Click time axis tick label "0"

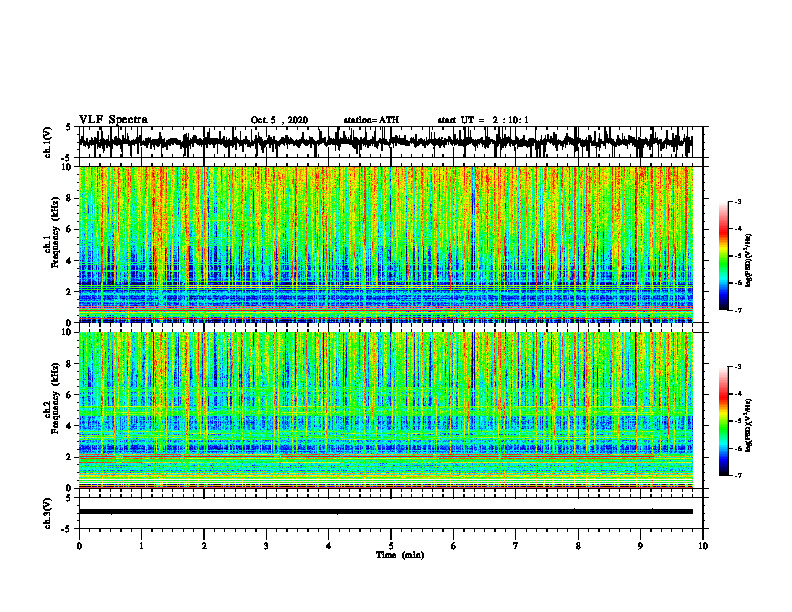tap(79, 546)
